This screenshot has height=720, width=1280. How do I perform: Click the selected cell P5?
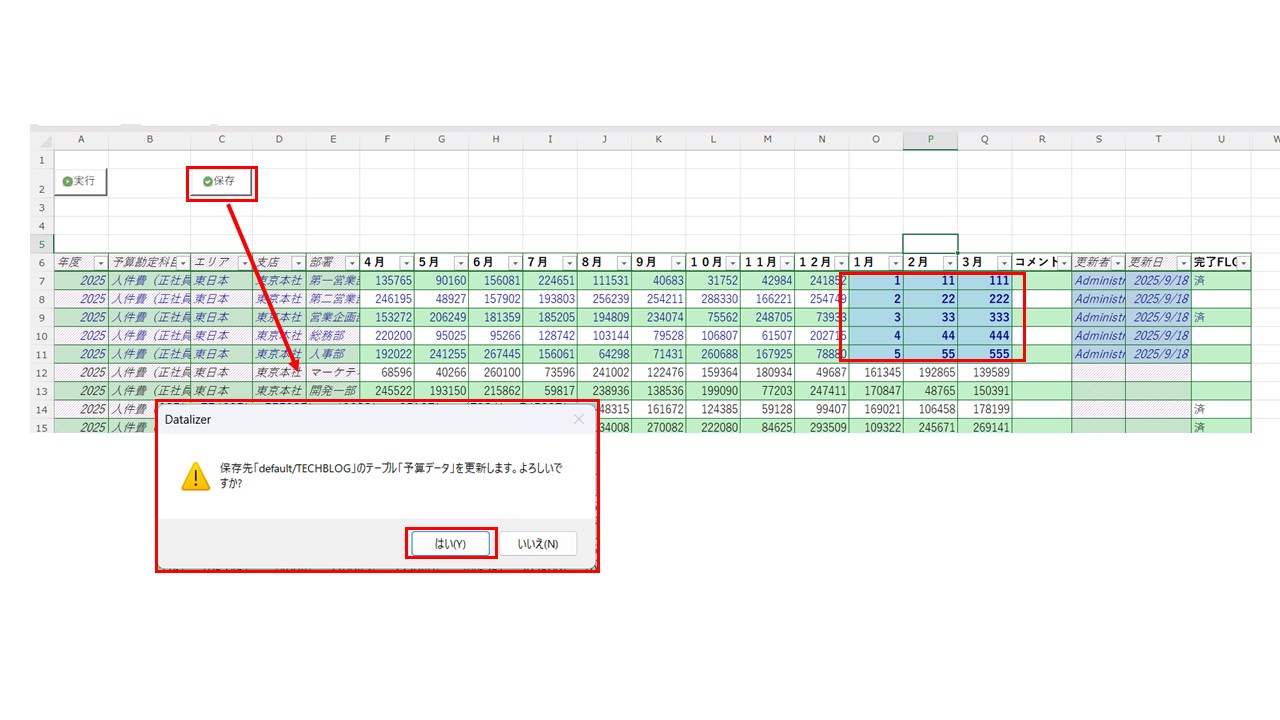point(930,244)
